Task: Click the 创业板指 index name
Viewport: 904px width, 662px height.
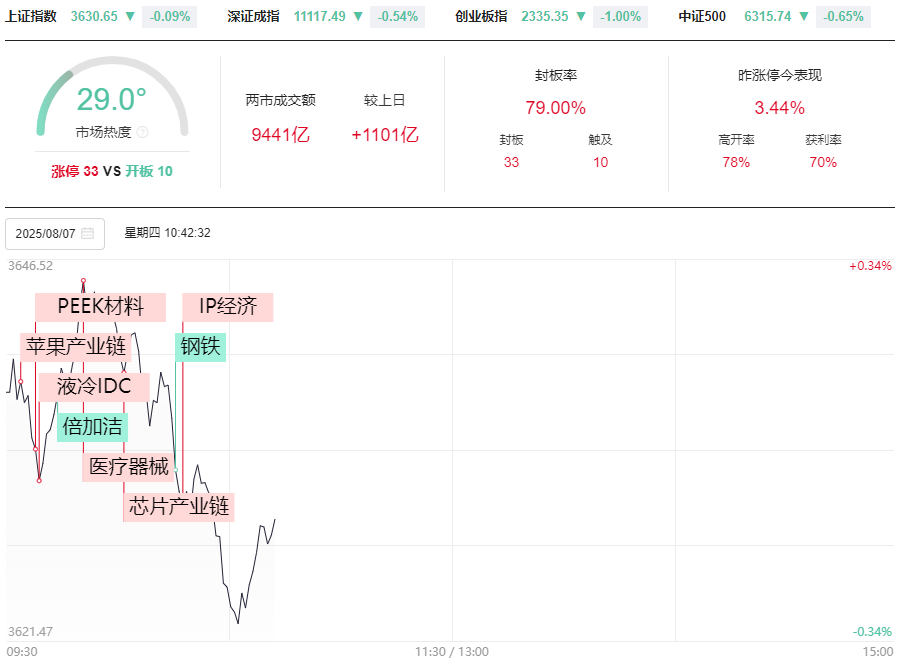Action: pos(481,16)
